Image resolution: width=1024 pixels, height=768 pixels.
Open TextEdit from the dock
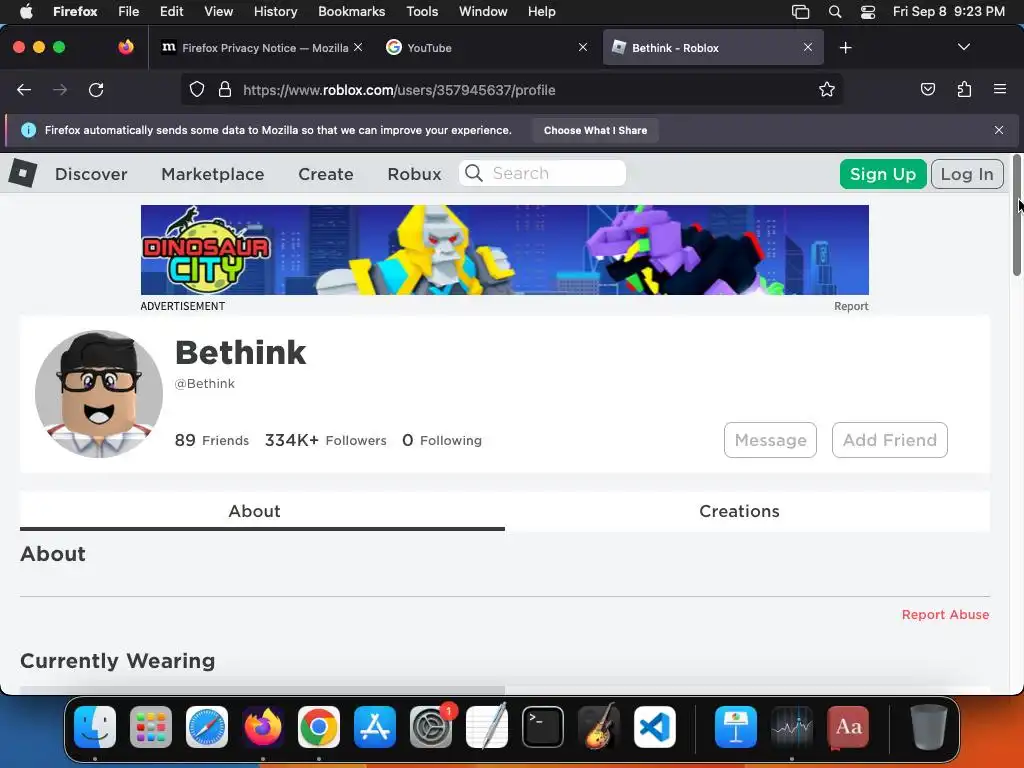tap(487, 727)
